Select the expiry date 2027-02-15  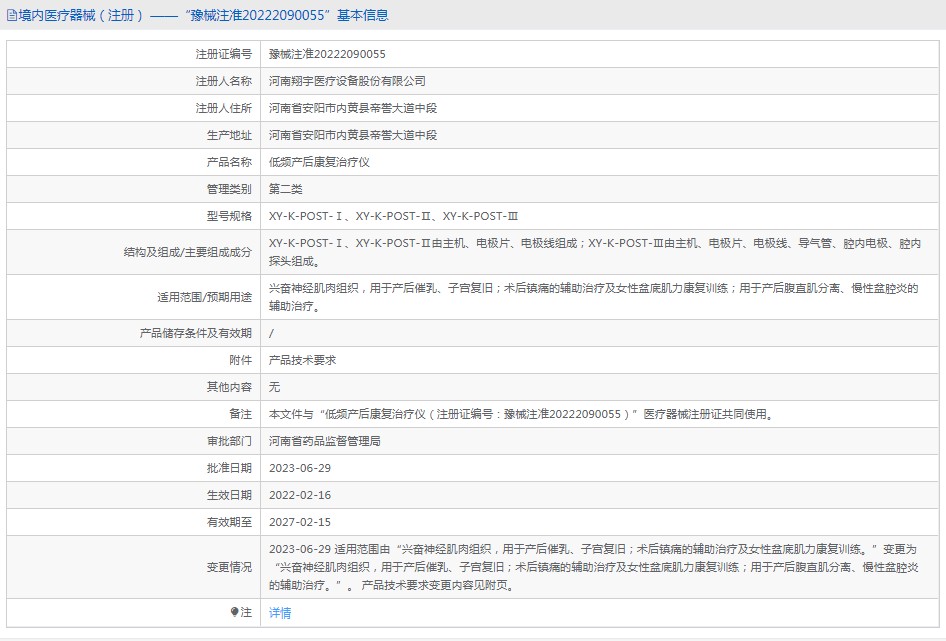(300, 522)
